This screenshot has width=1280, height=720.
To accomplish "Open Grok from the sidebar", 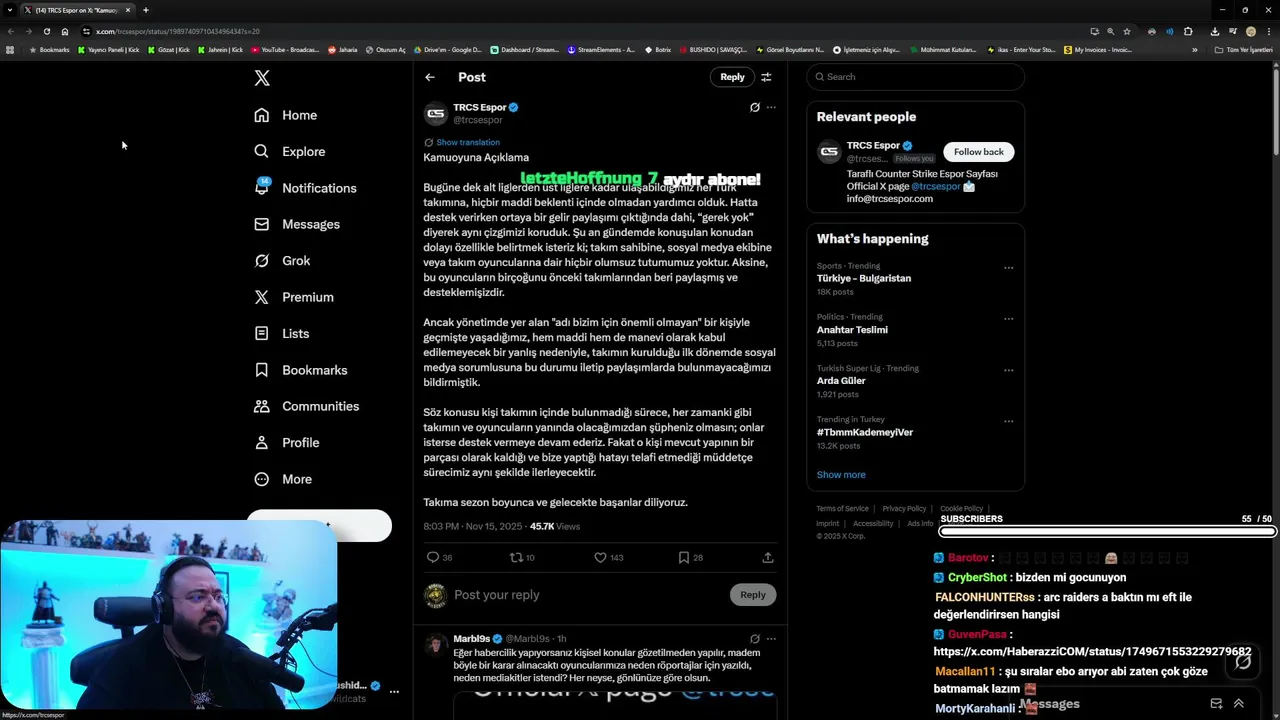I will pos(281,260).
